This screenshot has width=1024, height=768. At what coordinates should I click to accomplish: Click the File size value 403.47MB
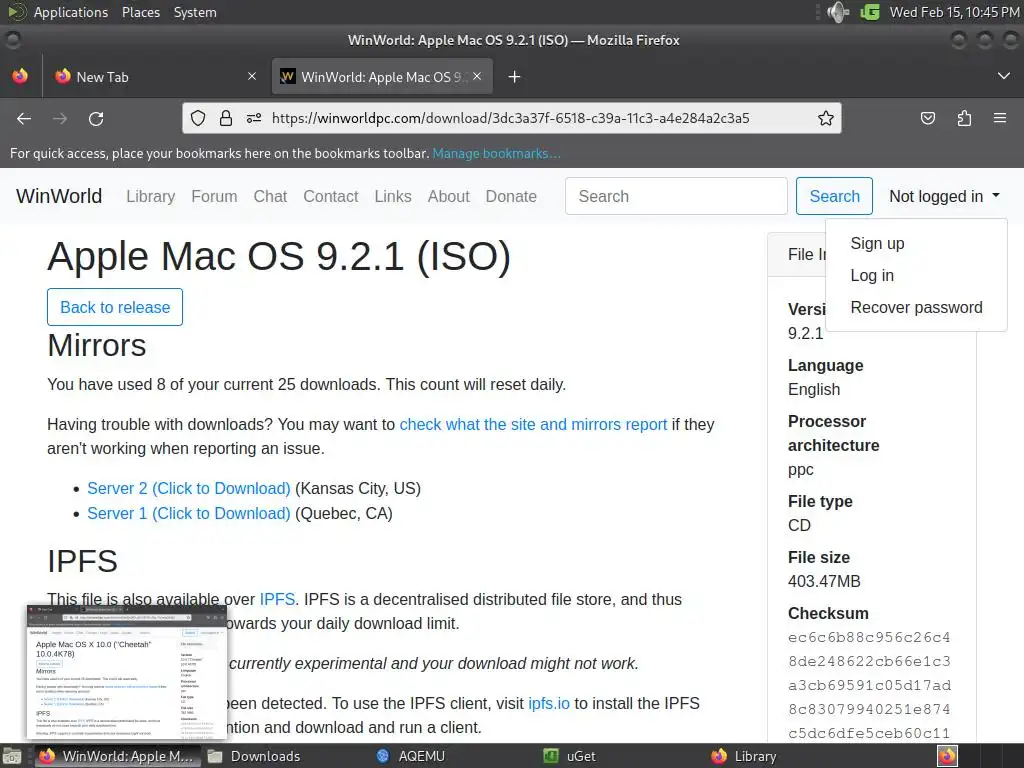824,581
